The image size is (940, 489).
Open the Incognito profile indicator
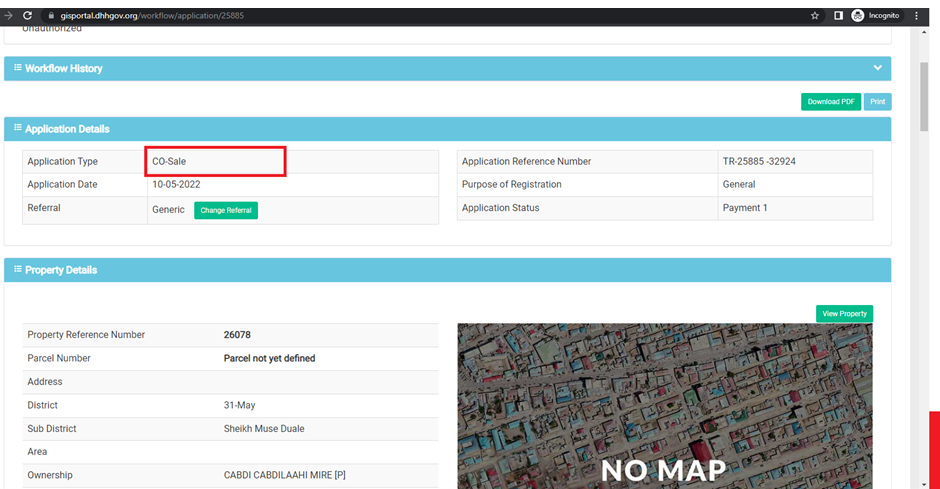pos(876,16)
